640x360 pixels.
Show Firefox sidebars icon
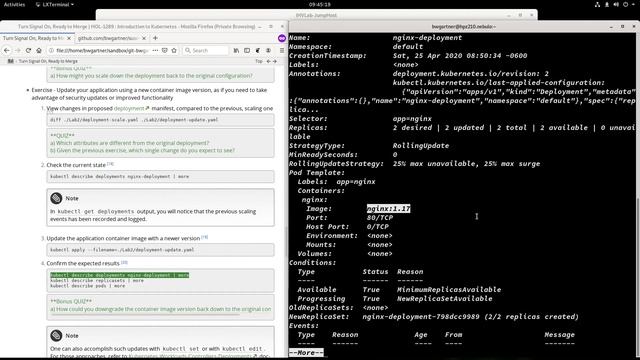(247, 50)
